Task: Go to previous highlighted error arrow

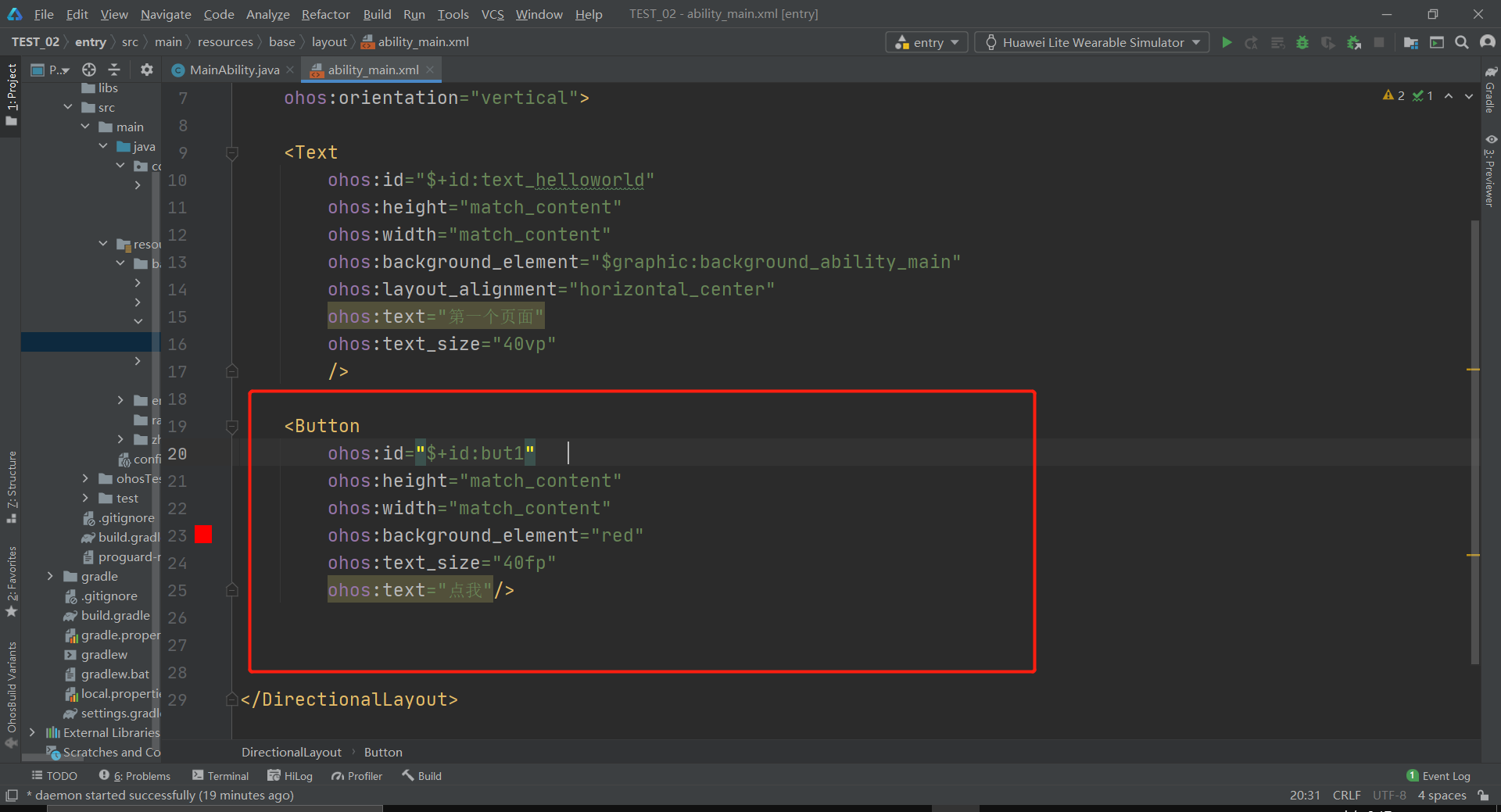Action: (x=1449, y=95)
